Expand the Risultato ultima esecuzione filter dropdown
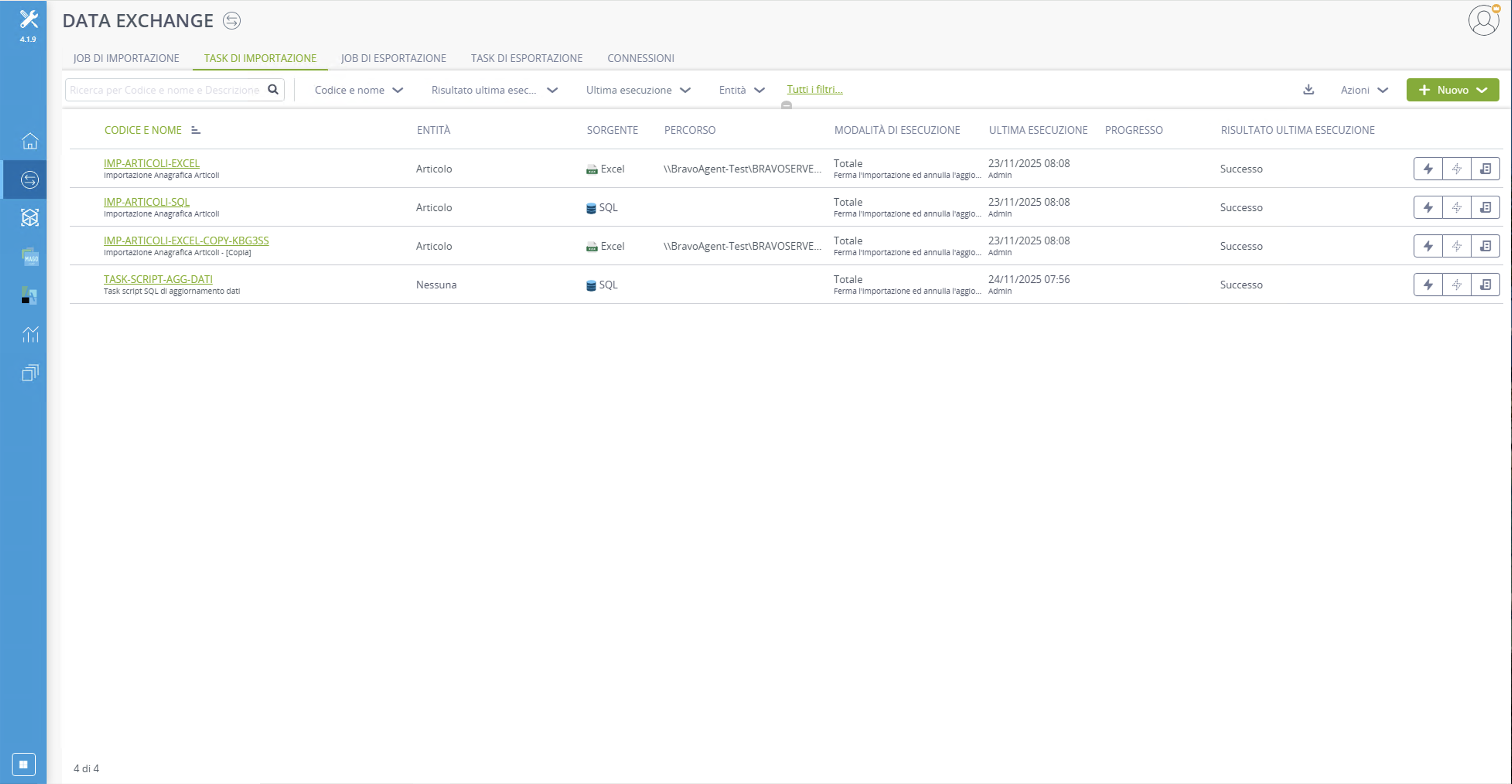The height and width of the screenshot is (784, 1512). 494,90
